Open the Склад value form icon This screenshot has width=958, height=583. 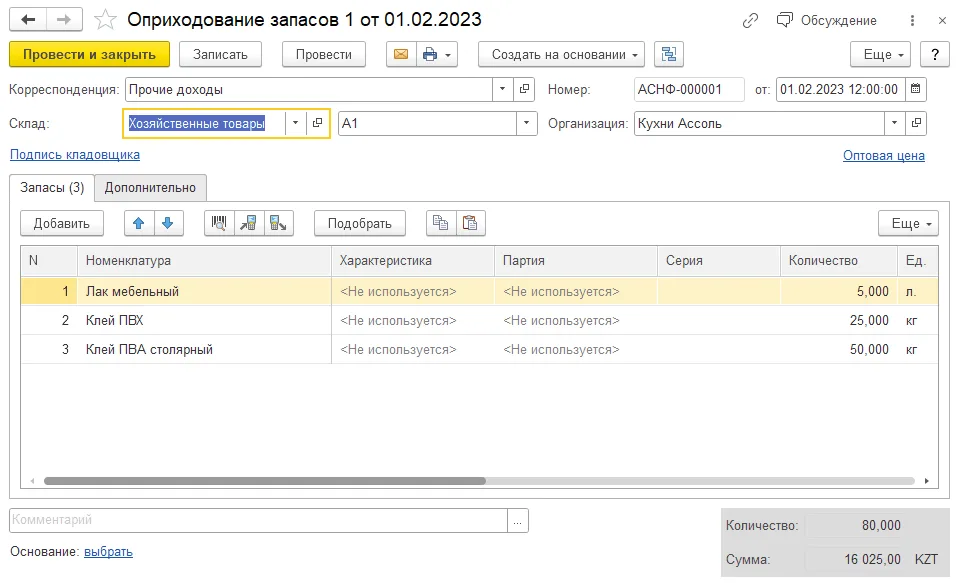click(x=317, y=123)
